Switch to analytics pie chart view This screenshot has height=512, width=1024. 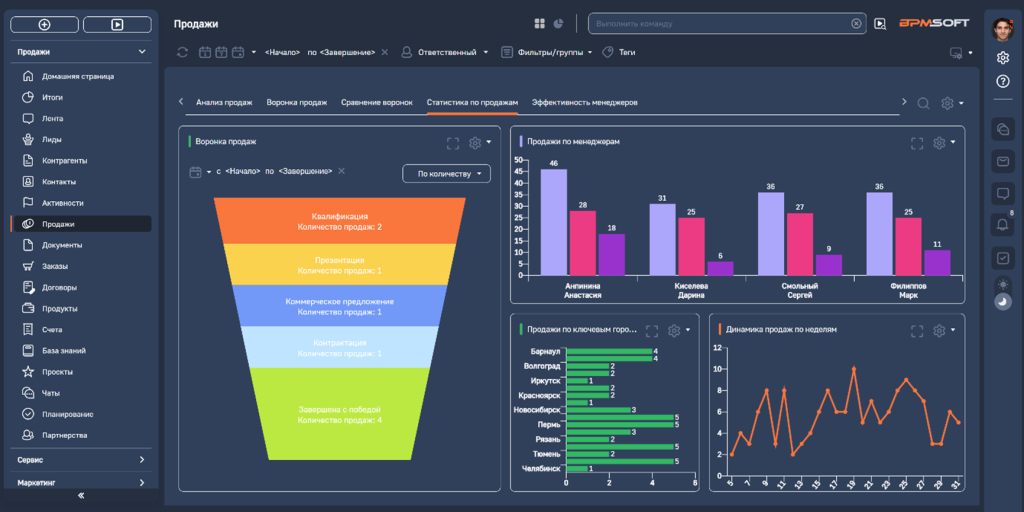click(x=559, y=23)
